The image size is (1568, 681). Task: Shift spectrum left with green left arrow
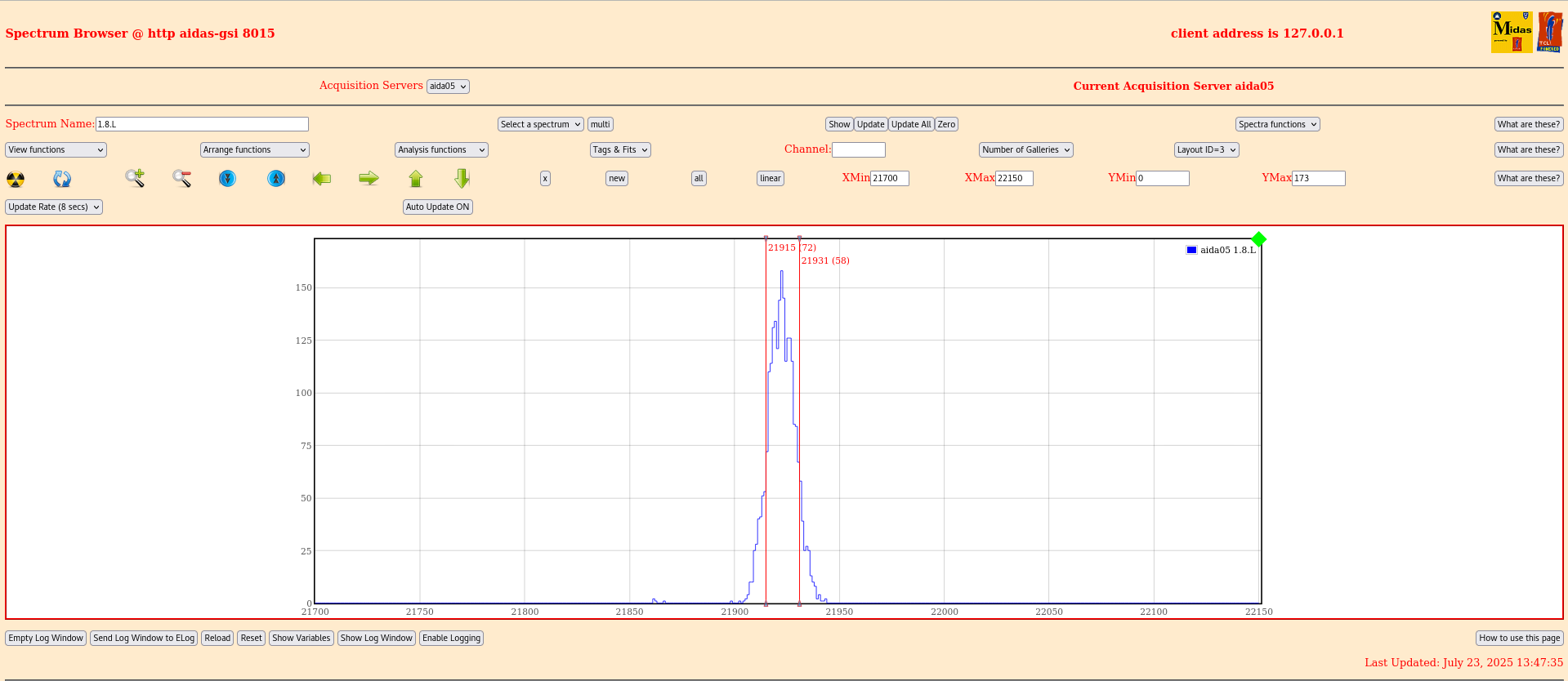click(x=322, y=178)
